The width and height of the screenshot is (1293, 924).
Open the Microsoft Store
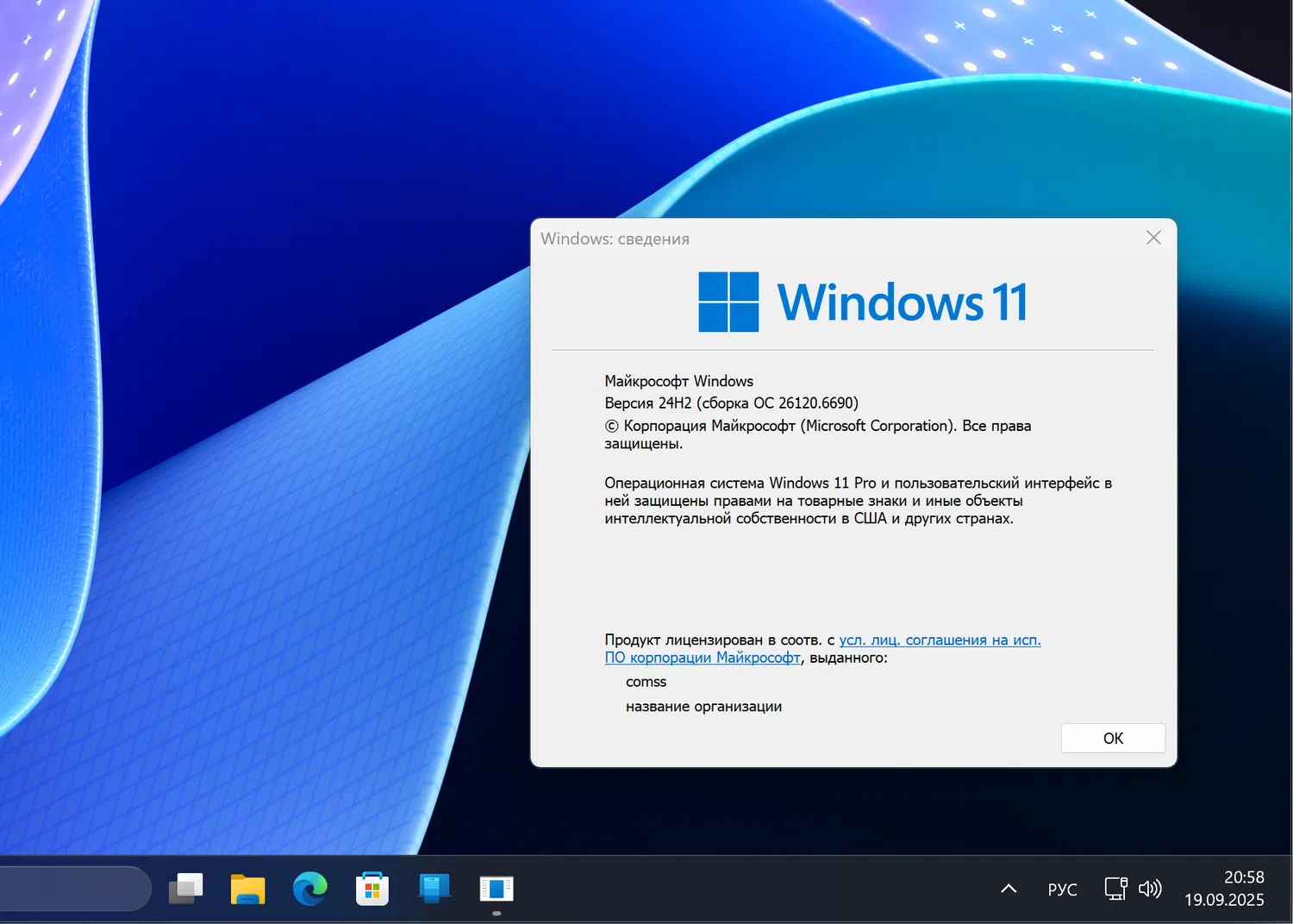click(372, 889)
